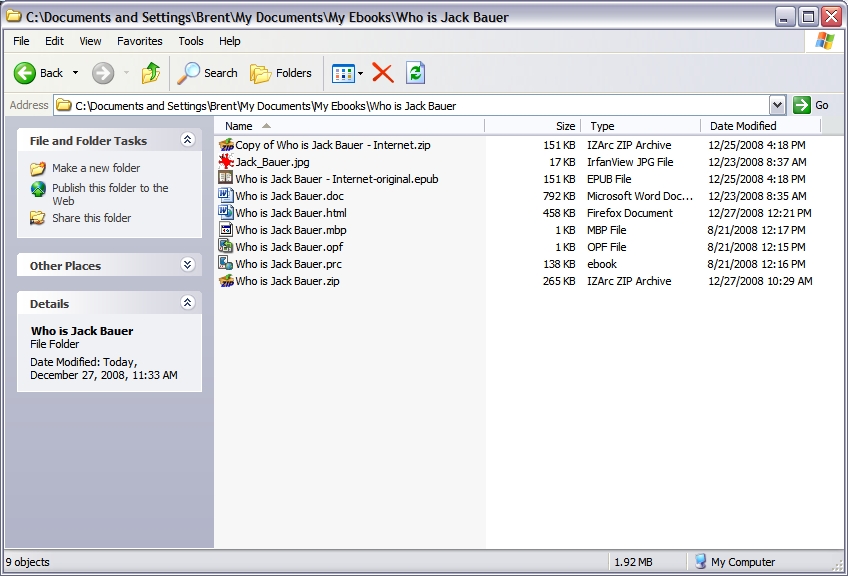Image resolution: width=848 pixels, height=576 pixels.
Task: Select file name Who is Jack Bauer.opf
Action: click(x=289, y=247)
